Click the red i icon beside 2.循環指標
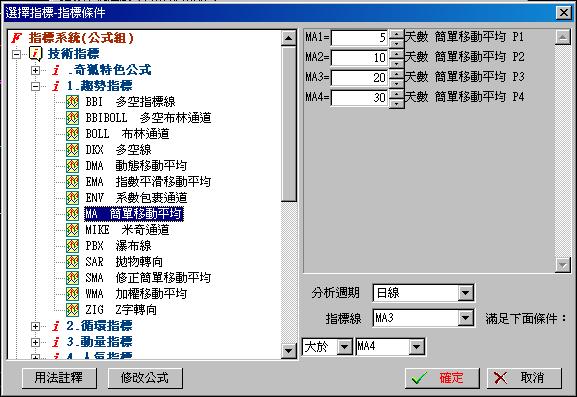577x397 pixels. point(56,326)
